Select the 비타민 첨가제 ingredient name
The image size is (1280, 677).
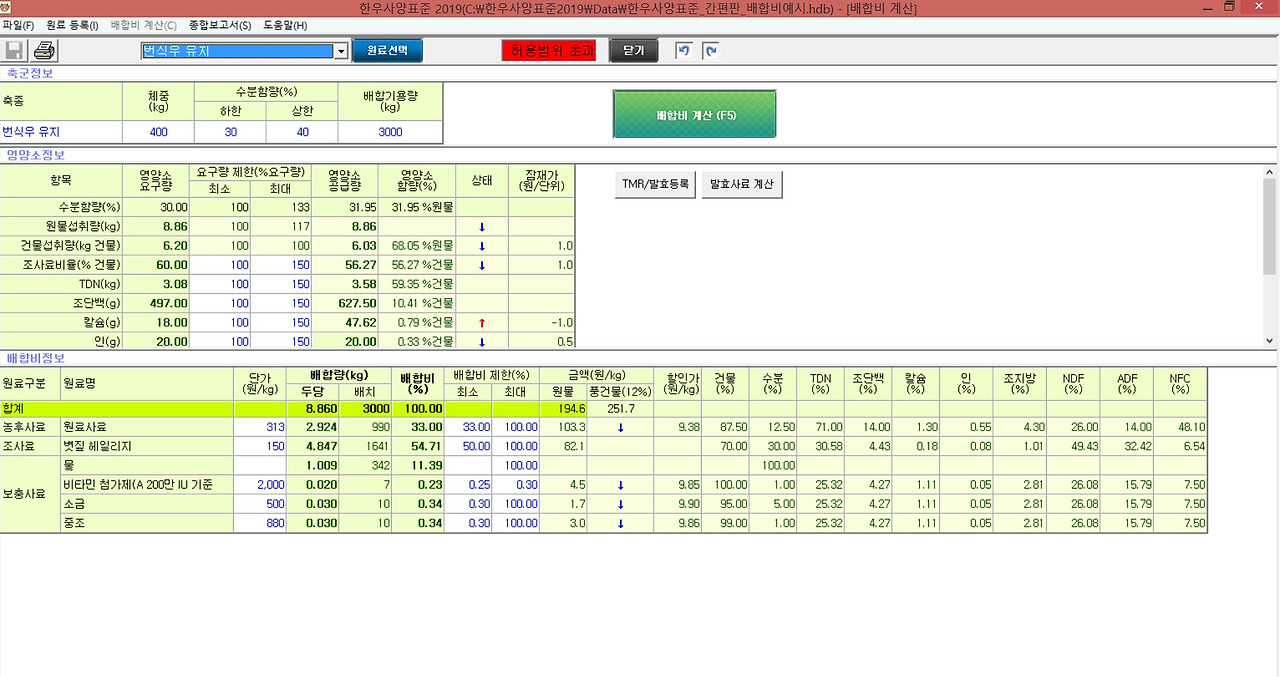tap(147, 485)
